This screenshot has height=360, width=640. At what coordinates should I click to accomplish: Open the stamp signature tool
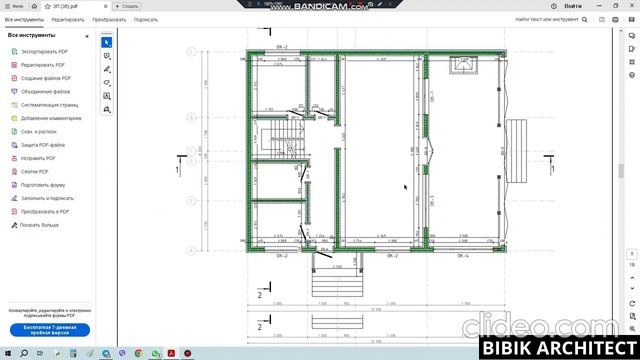[107, 109]
